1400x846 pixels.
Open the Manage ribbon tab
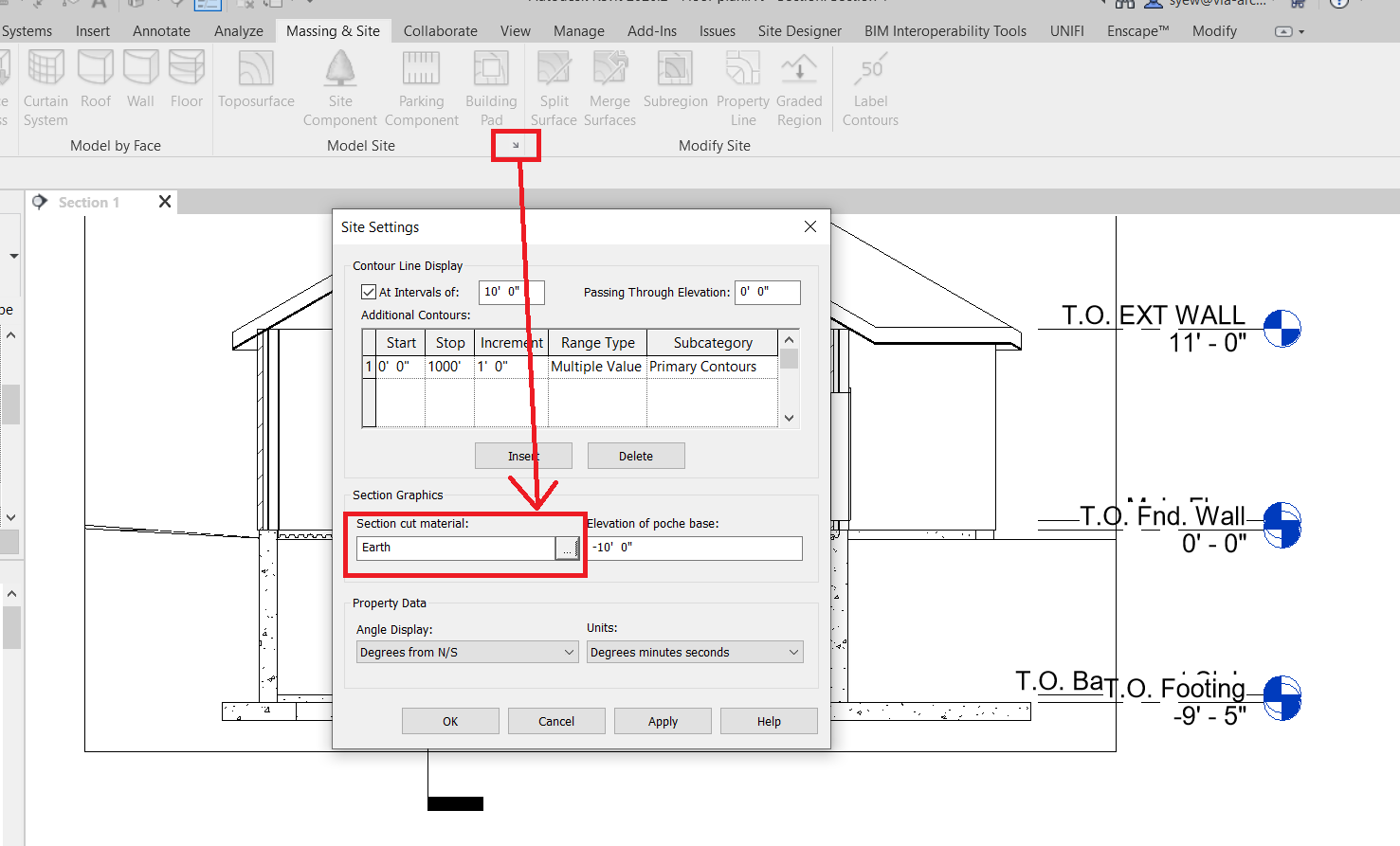coord(578,30)
